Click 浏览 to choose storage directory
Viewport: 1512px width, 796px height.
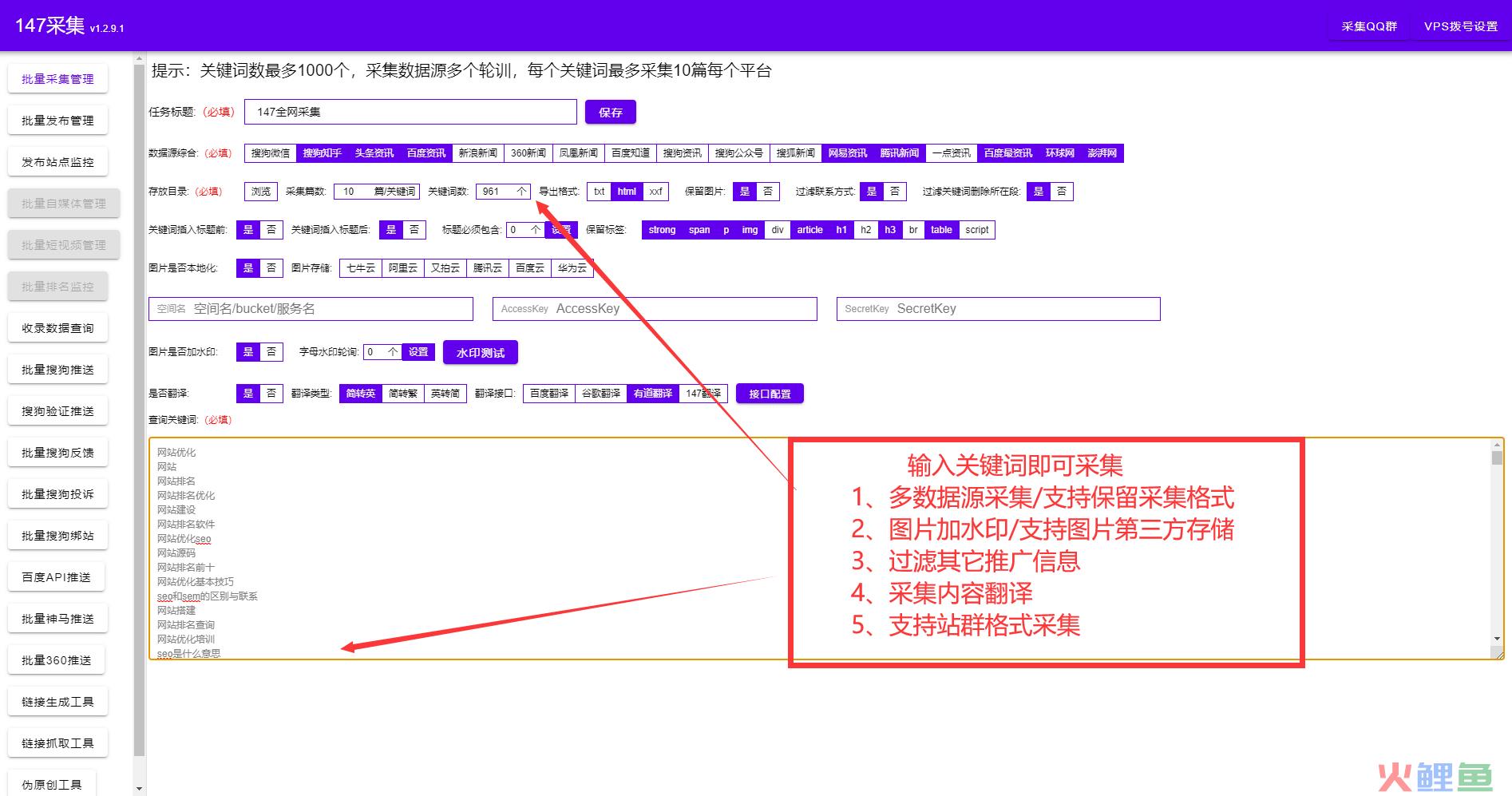(x=261, y=192)
